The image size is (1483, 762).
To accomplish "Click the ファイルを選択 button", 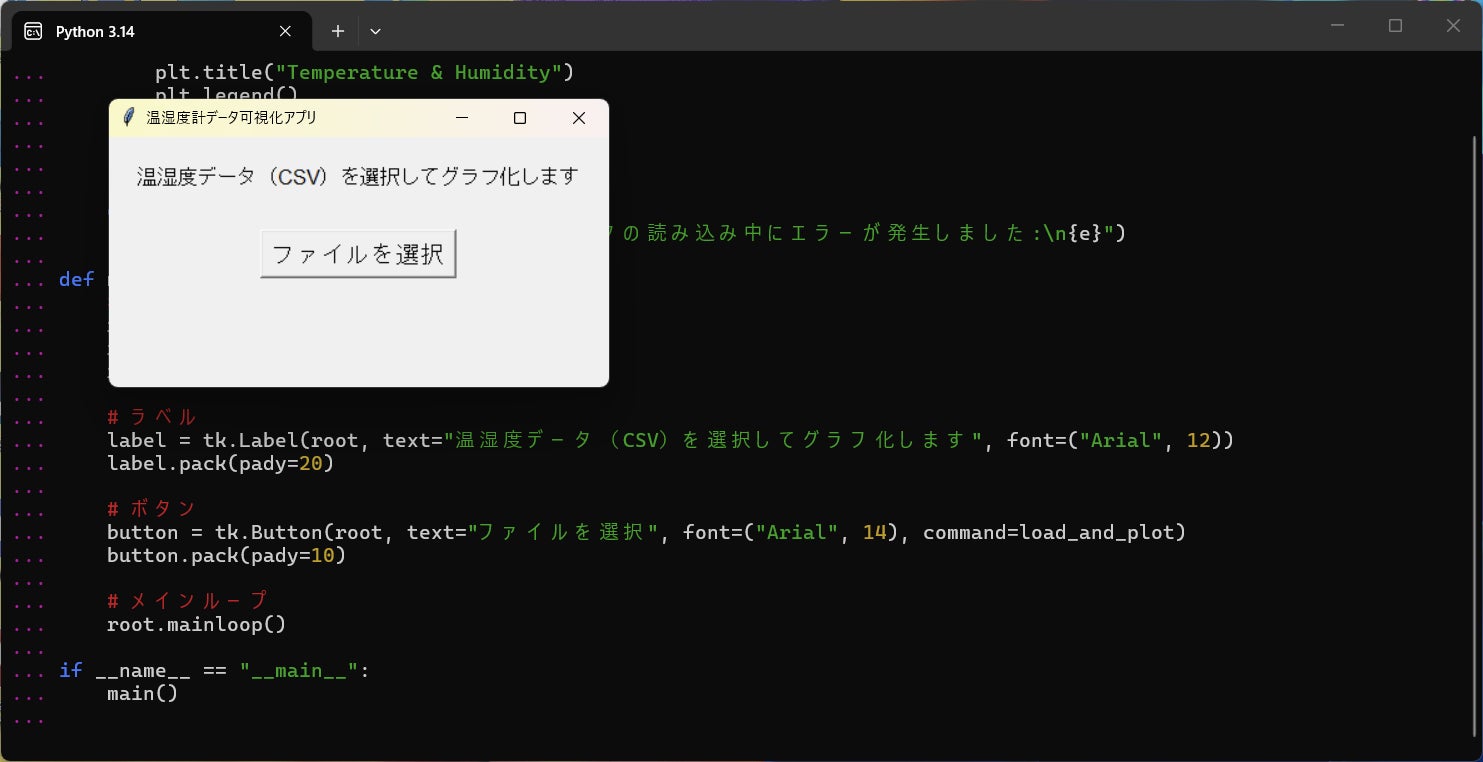I will pyautogui.click(x=358, y=254).
